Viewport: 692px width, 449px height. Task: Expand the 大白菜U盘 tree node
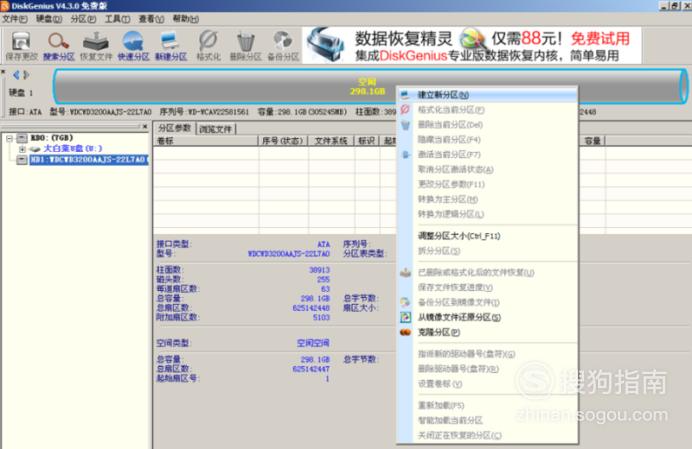22,149
